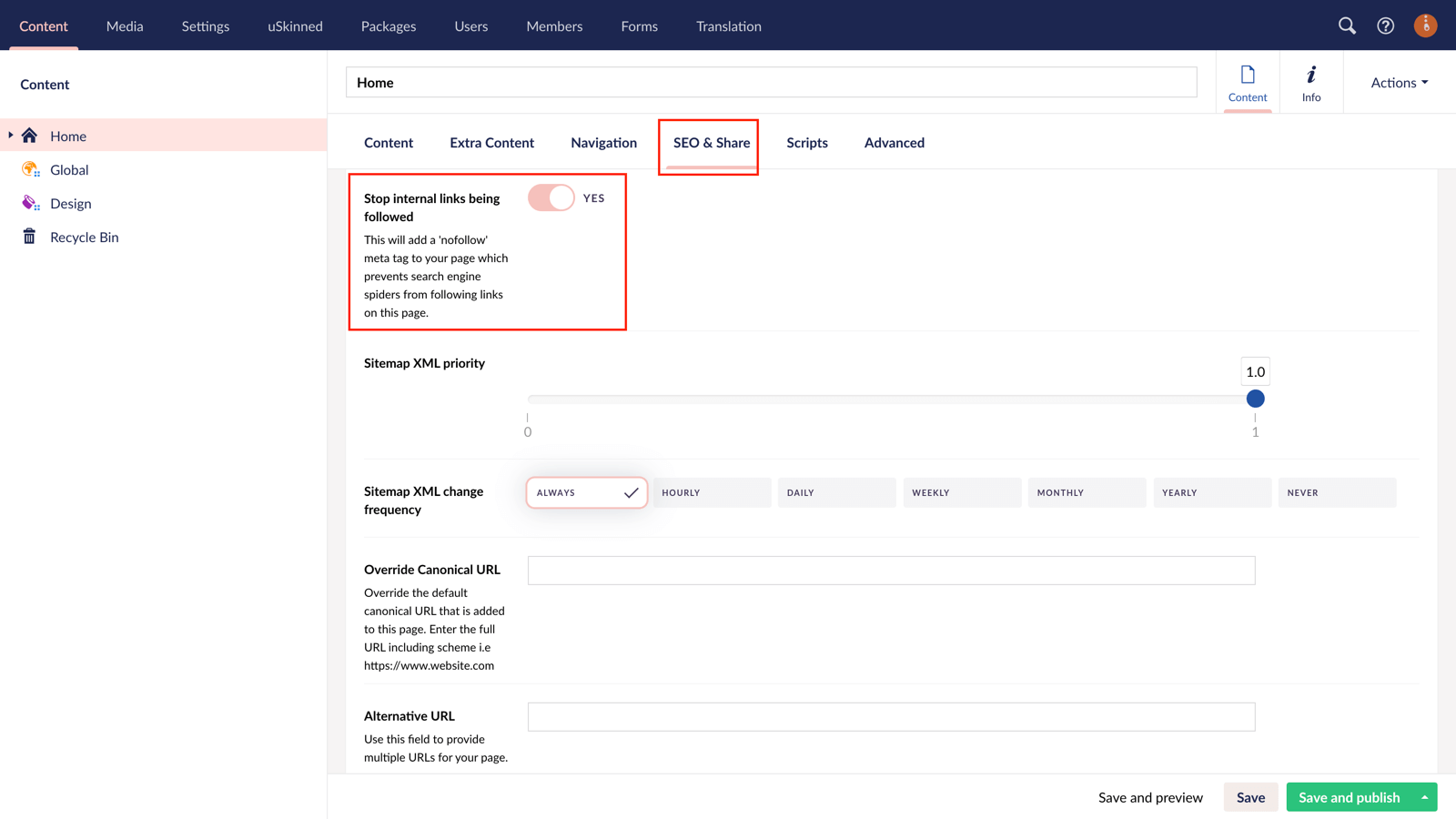Screen dimensions: 1456x819
Task: Open the Actions dropdown
Action: tap(1398, 82)
